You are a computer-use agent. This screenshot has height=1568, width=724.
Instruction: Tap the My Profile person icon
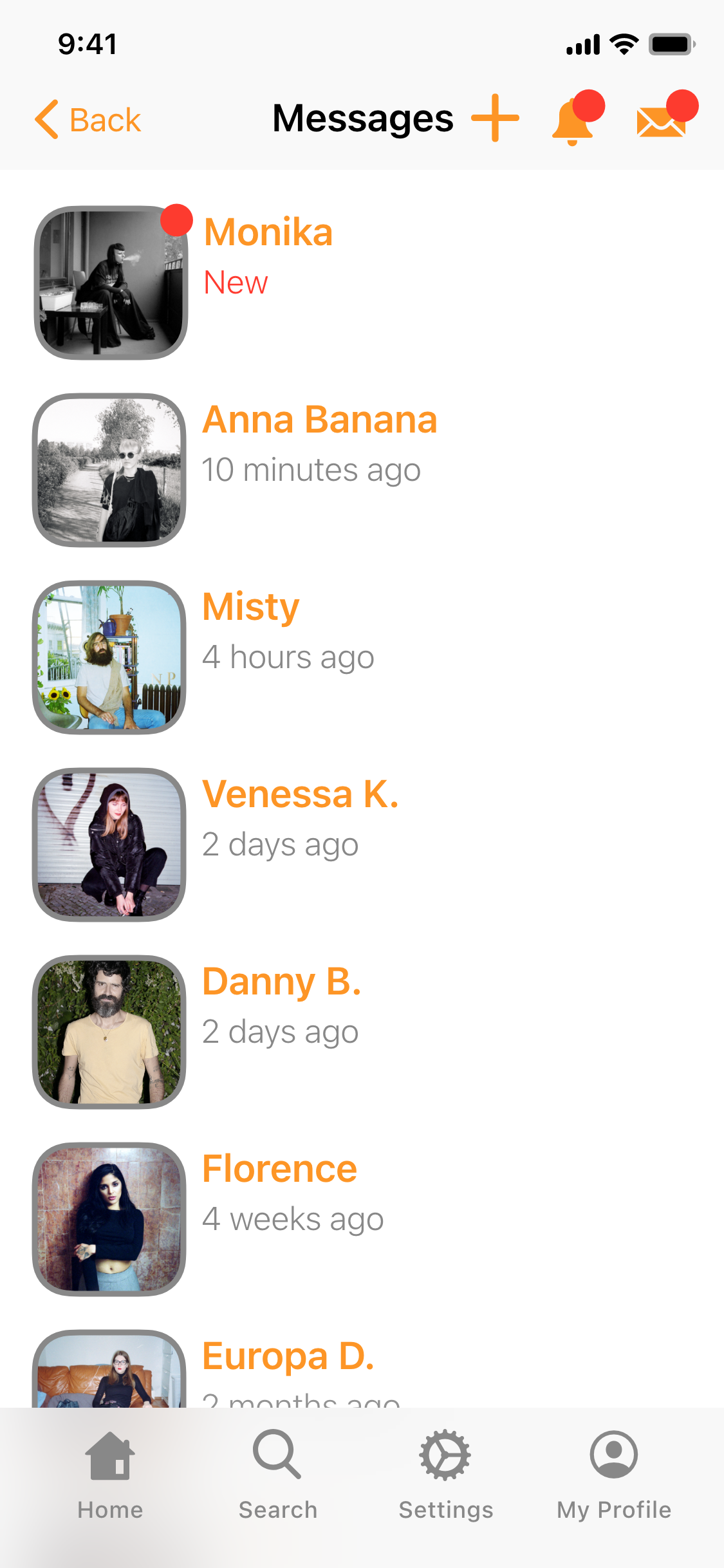614,1454
